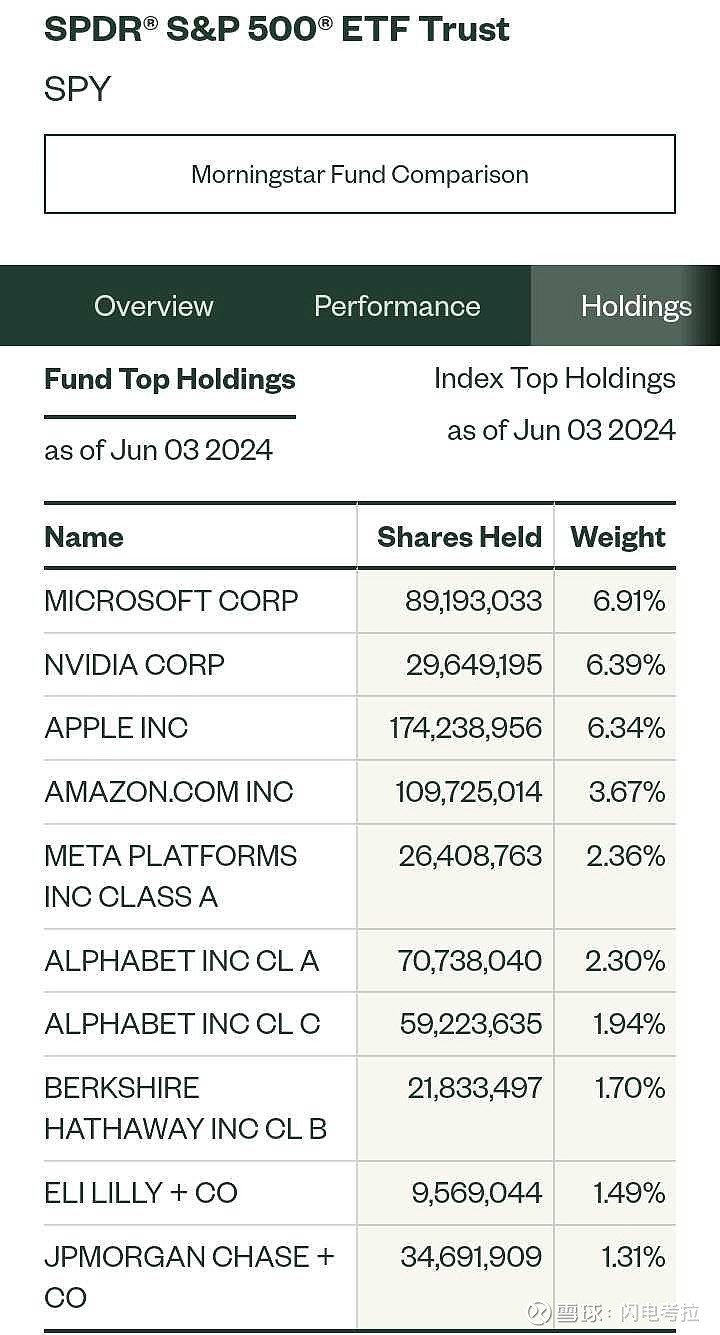720x1335 pixels.
Task: Switch to the Overview tab
Action: pos(153,306)
